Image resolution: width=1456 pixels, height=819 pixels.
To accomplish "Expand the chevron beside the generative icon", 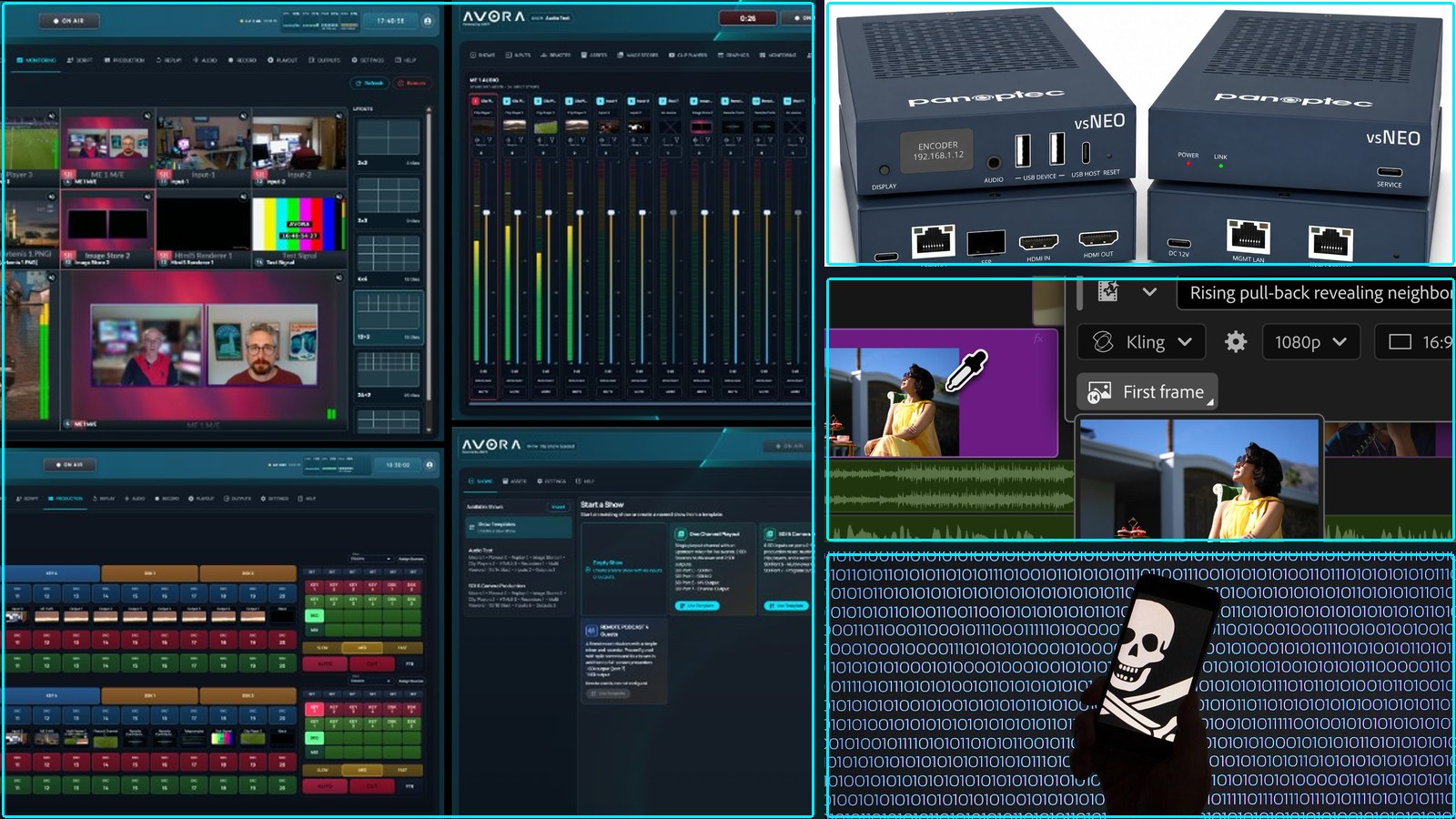I will click(1149, 292).
